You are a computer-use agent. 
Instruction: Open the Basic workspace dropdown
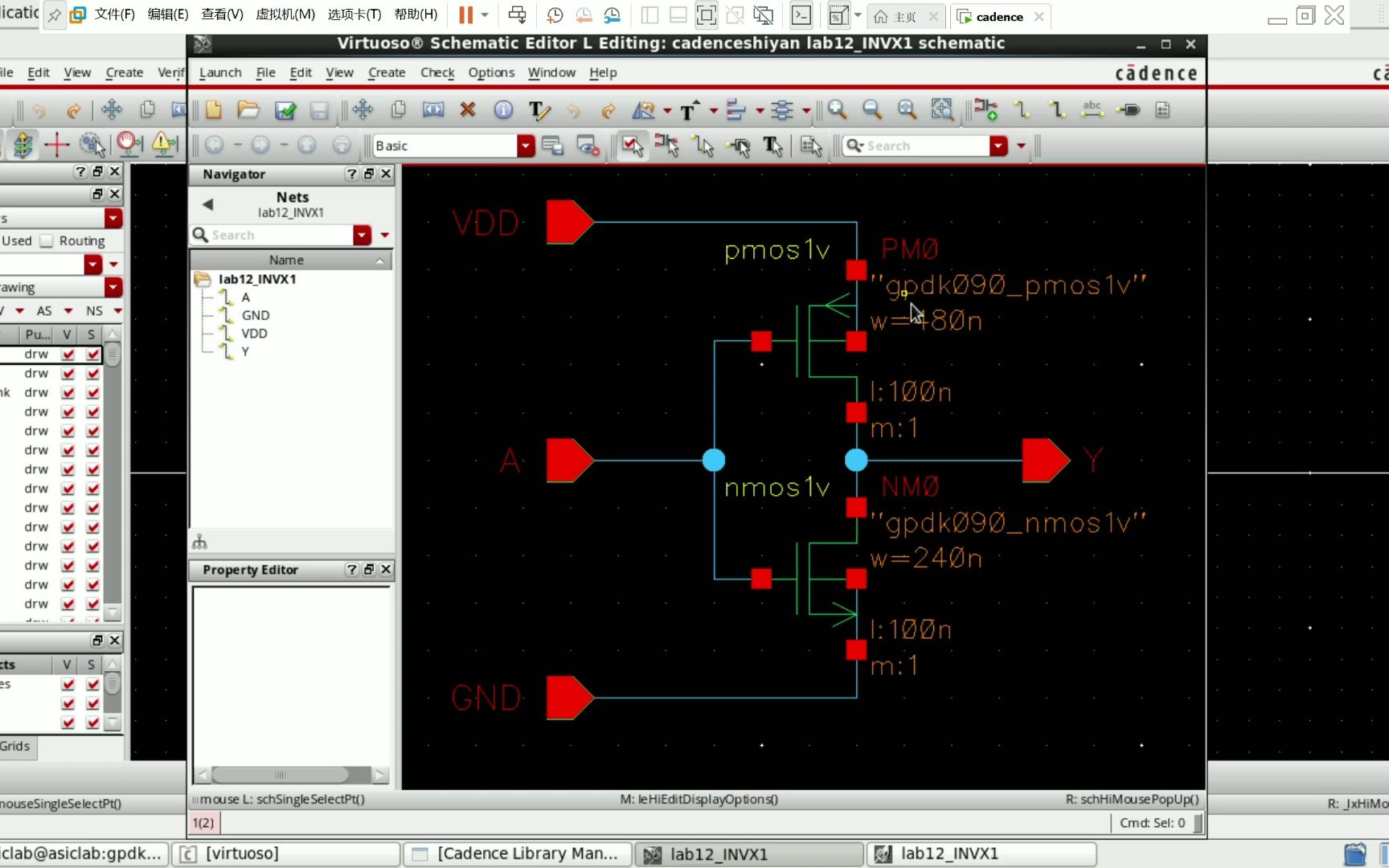point(526,145)
